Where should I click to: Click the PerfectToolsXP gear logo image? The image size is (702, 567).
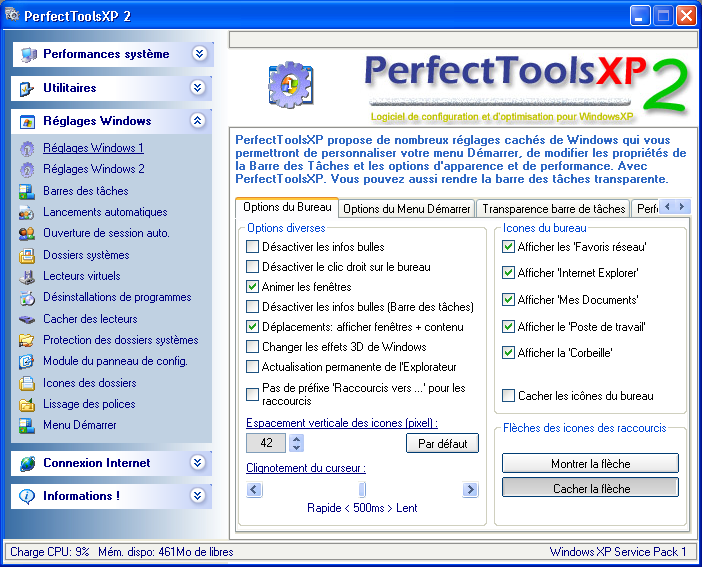click(x=291, y=85)
